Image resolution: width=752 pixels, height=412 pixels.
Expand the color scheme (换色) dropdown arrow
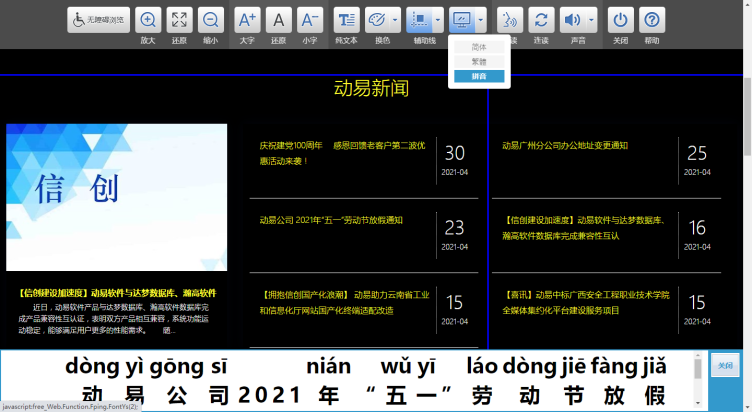click(395, 19)
